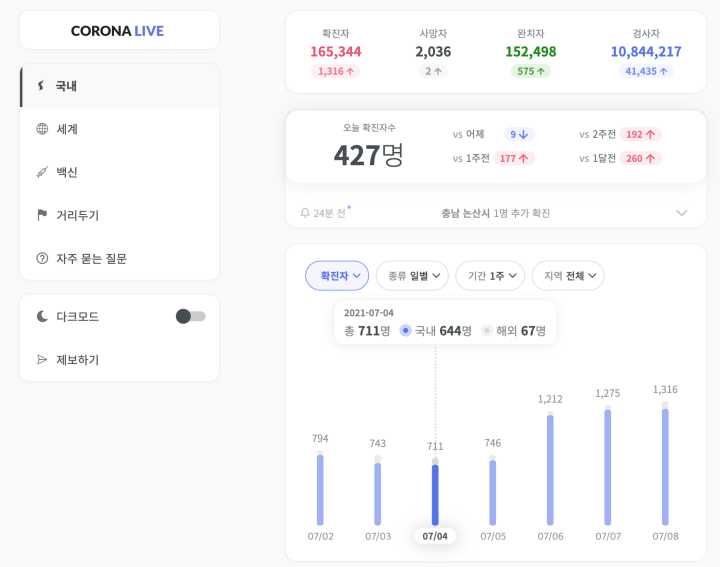The height and width of the screenshot is (567, 720).
Task: Click the 07/03 bar in chart
Action: [x=377, y=490]
